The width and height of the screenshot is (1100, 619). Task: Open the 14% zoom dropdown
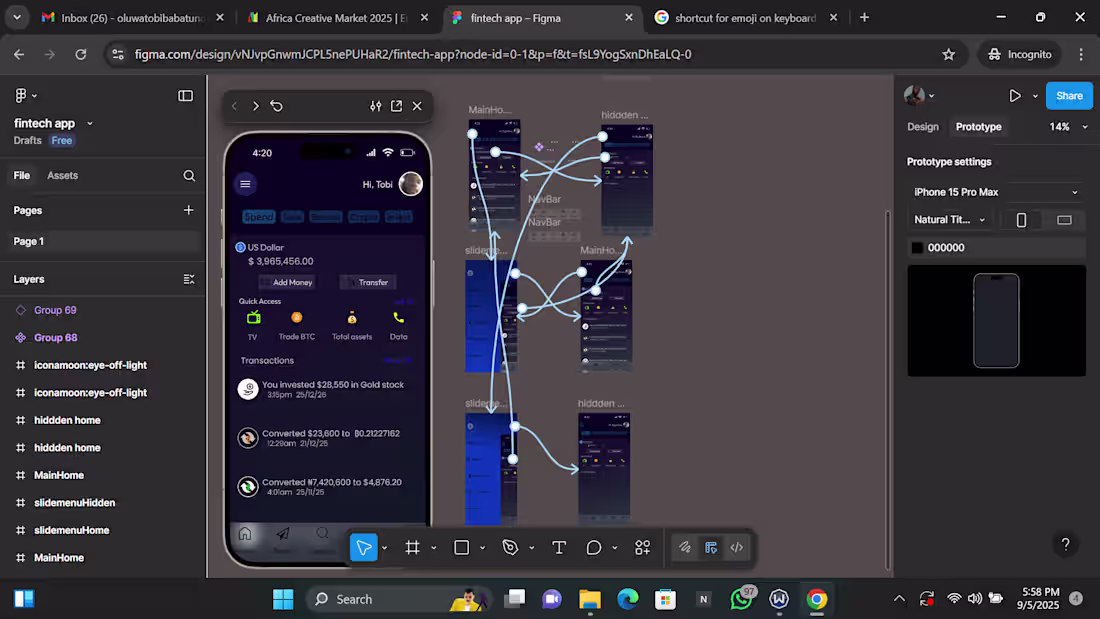[1068, 127]
